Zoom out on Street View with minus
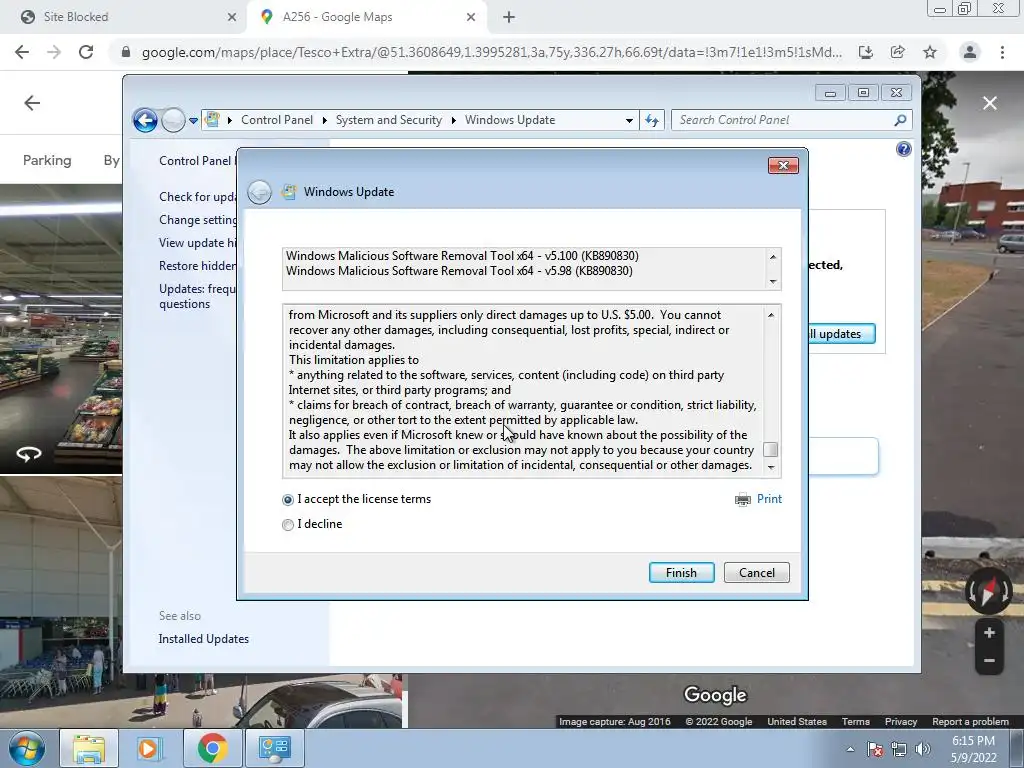Screen dimensions: 1024x768 pos(989,661)
